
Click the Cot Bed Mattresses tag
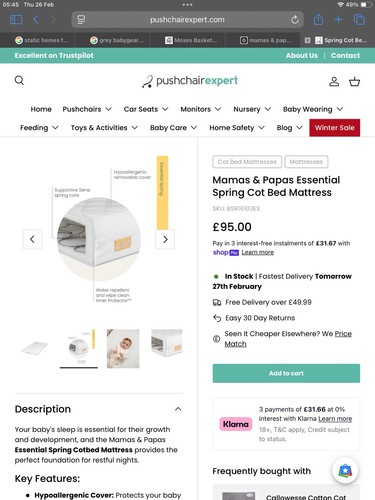tap(247, 162)
